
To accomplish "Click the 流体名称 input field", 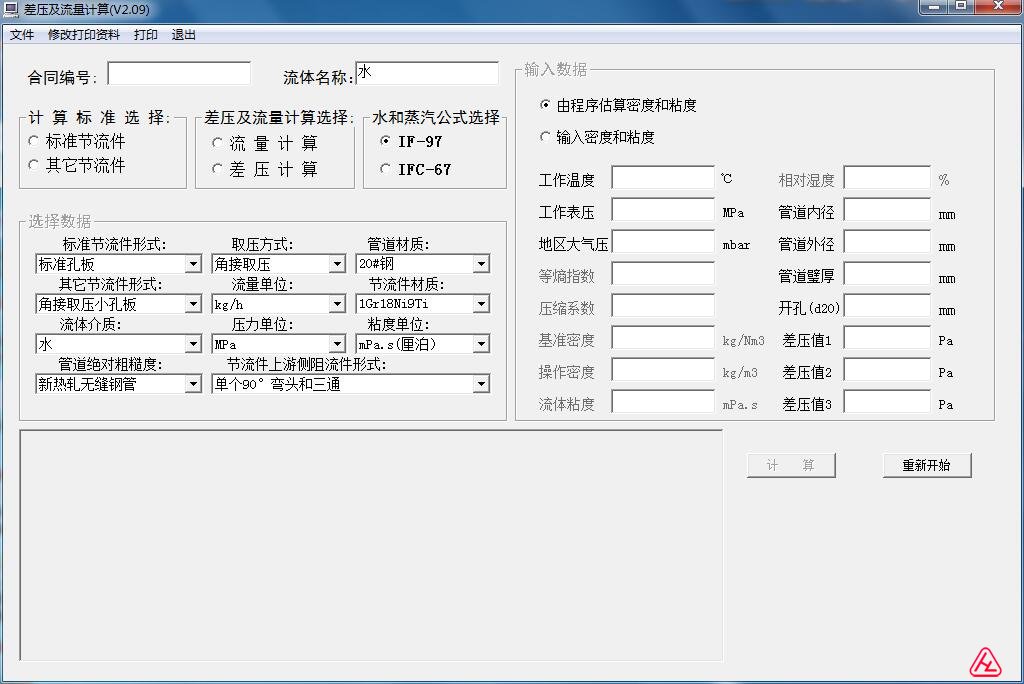I will [427, 73].
